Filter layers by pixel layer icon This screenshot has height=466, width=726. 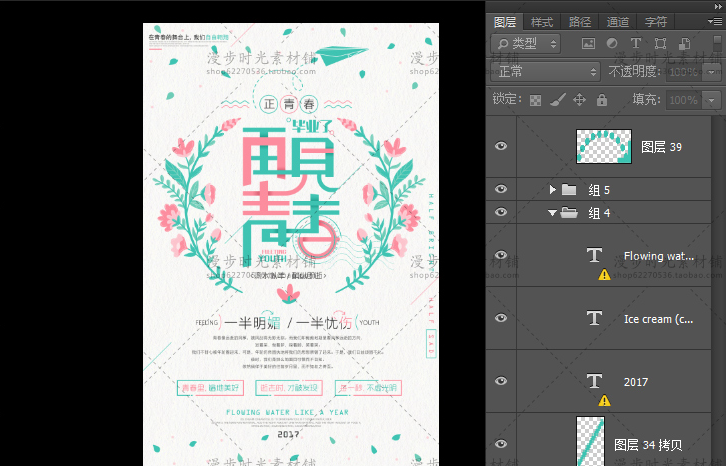[588, 44]
